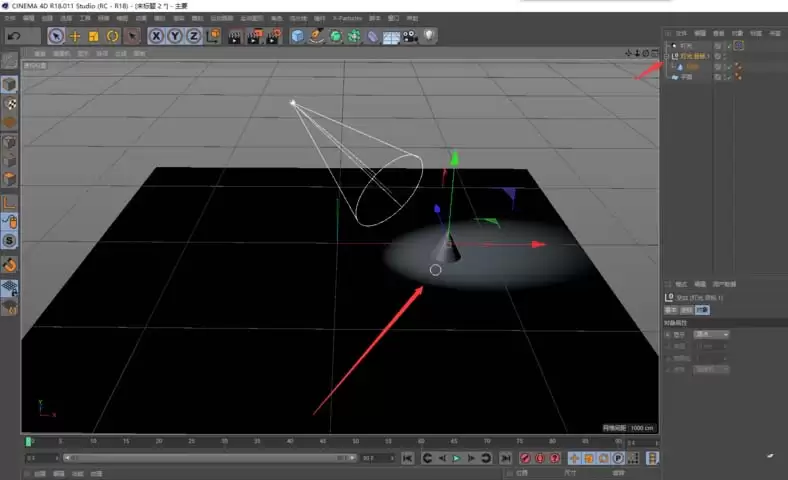Image resolution: width=788 pixels, height=480 pixels.
Task: Switch to the highlighted Object tab in attributes
Action: 702,310
